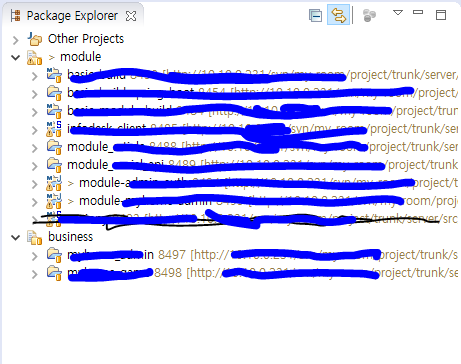
Task: Maximize the Package Explorer view
Action: click(441, 15)
